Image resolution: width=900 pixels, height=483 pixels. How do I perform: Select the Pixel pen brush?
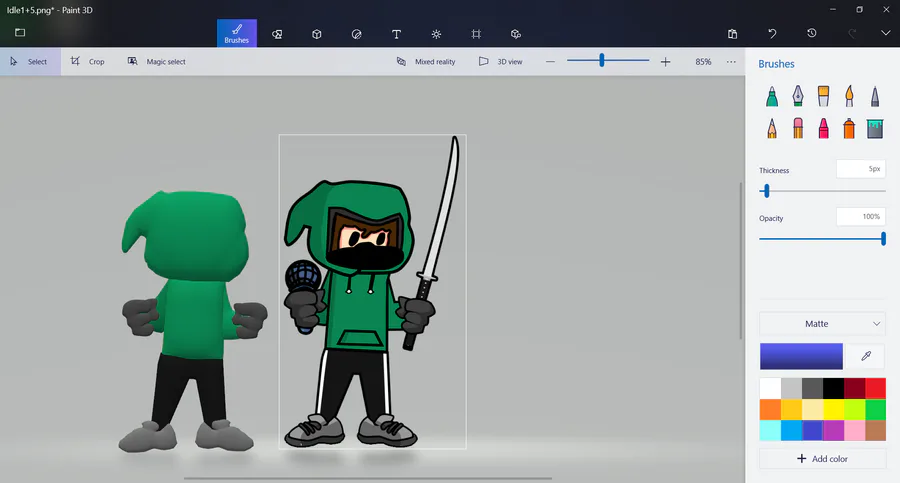875,96
